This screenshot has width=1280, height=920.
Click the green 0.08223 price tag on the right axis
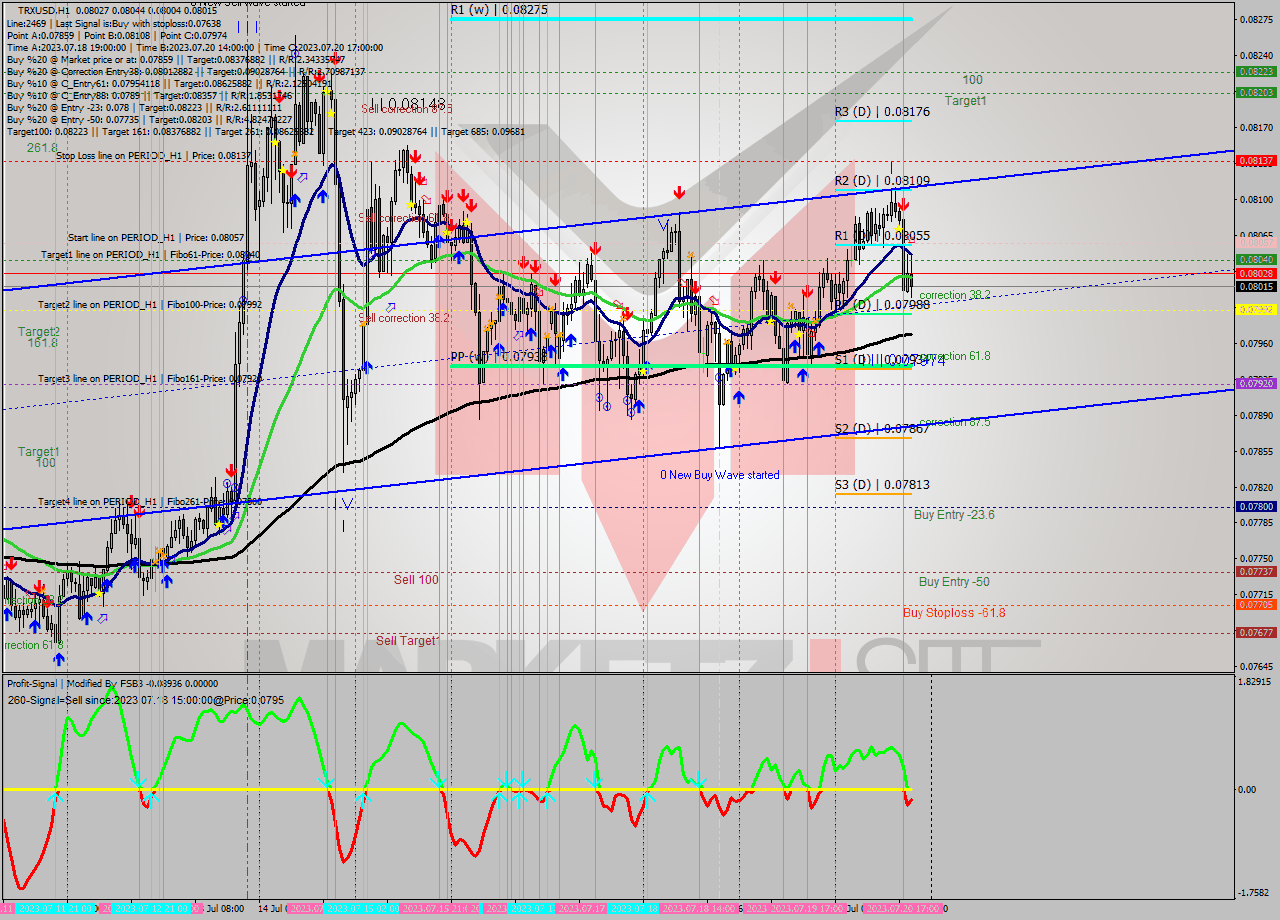(x=1256, y=72)
